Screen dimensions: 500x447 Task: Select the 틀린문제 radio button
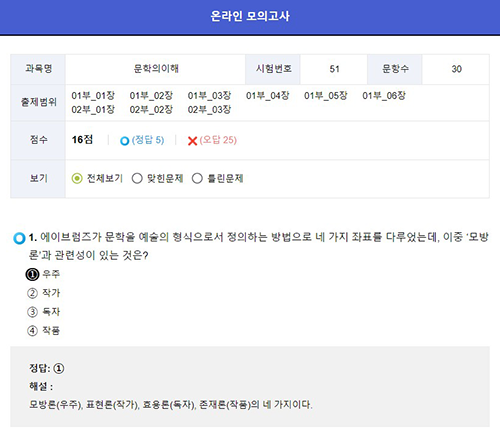tap(197, 179)
